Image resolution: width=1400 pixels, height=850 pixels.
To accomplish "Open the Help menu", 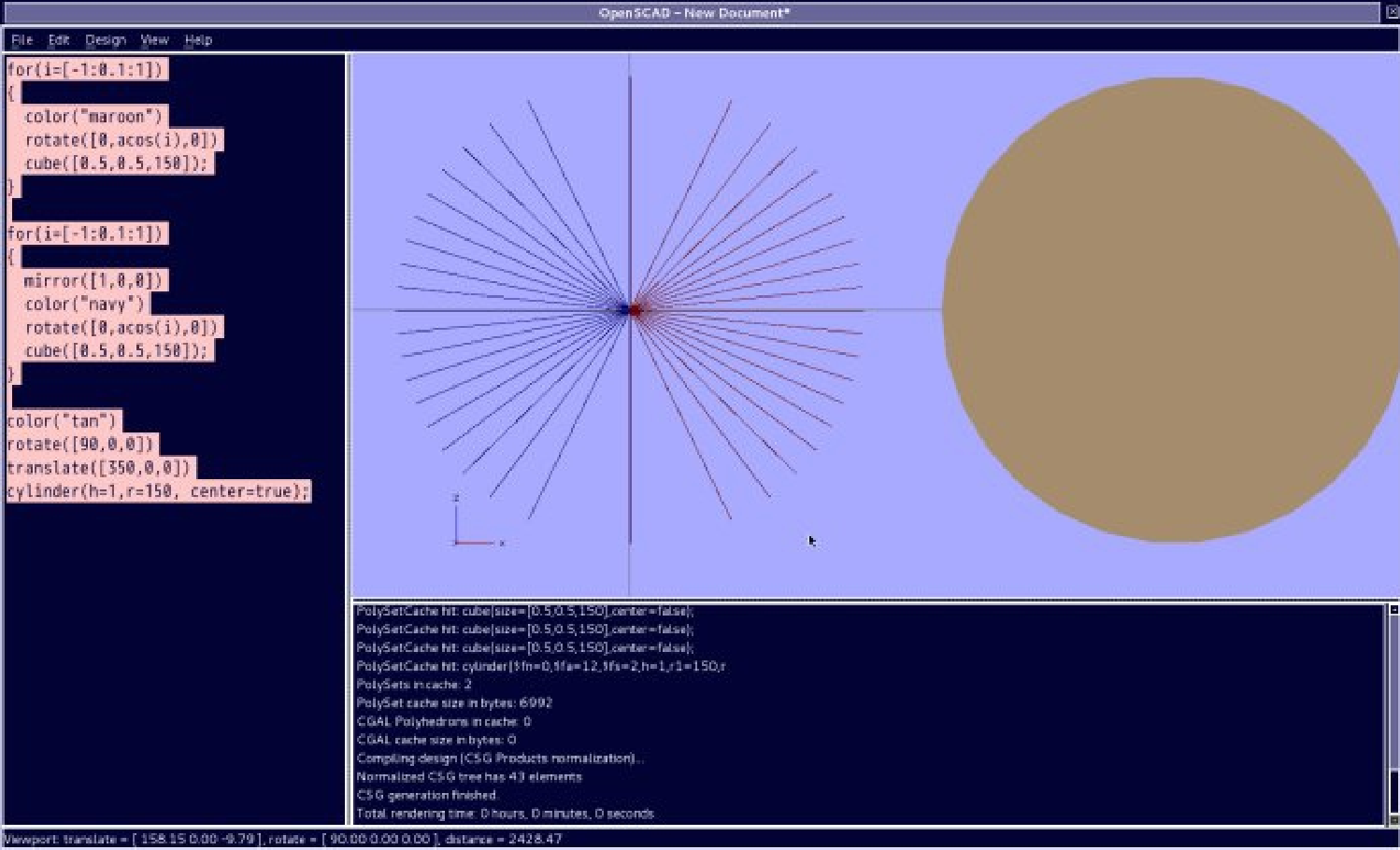I will tap(198, 40).
